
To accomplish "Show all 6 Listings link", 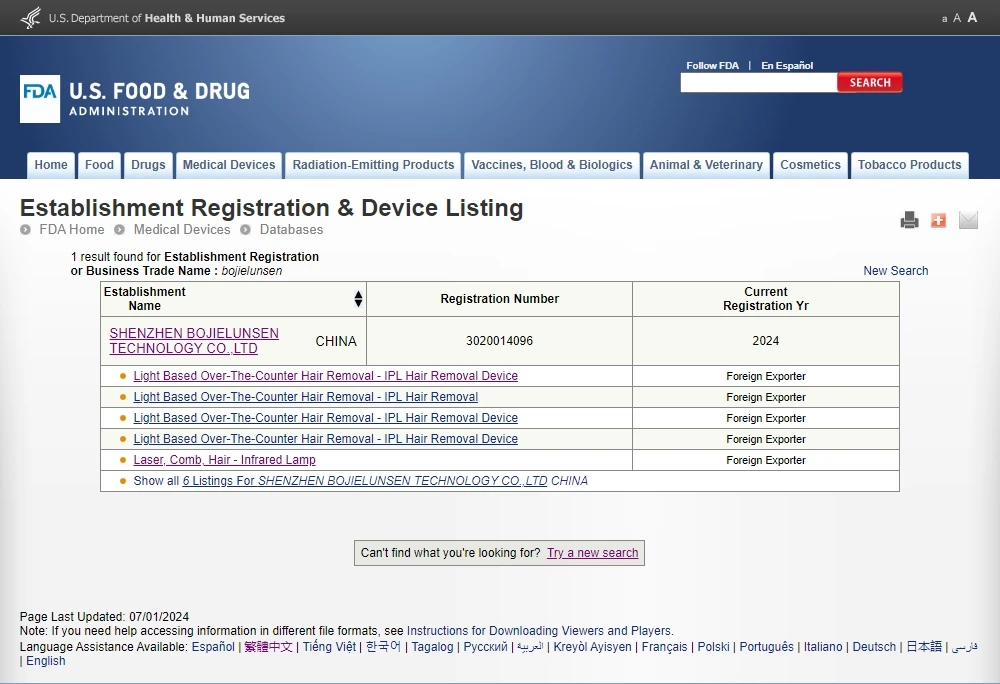I will tap(365, 481).
